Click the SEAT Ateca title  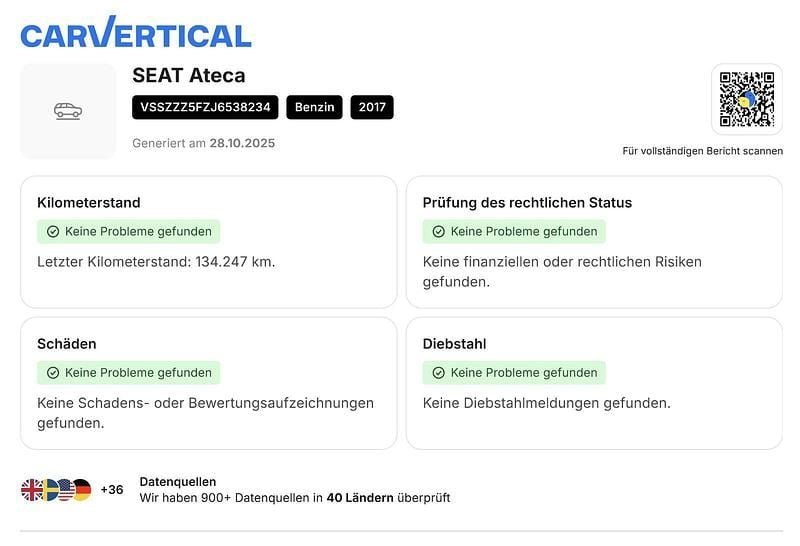click(188, 75)
